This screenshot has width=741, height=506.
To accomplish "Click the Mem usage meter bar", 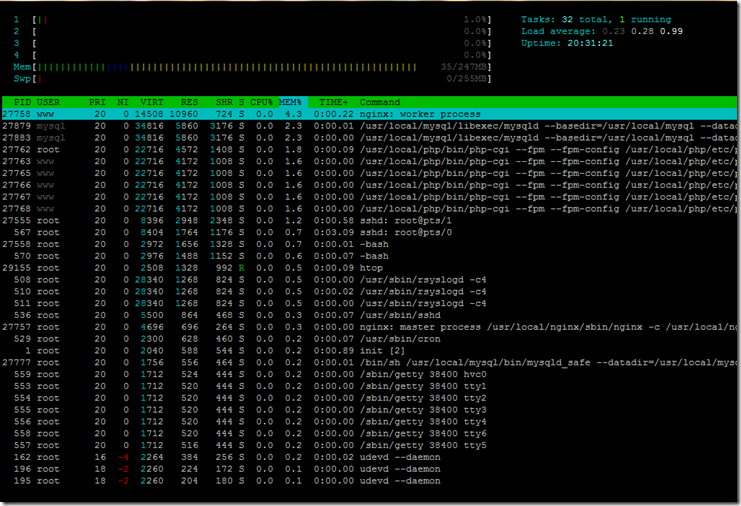I will coord(252,67).
